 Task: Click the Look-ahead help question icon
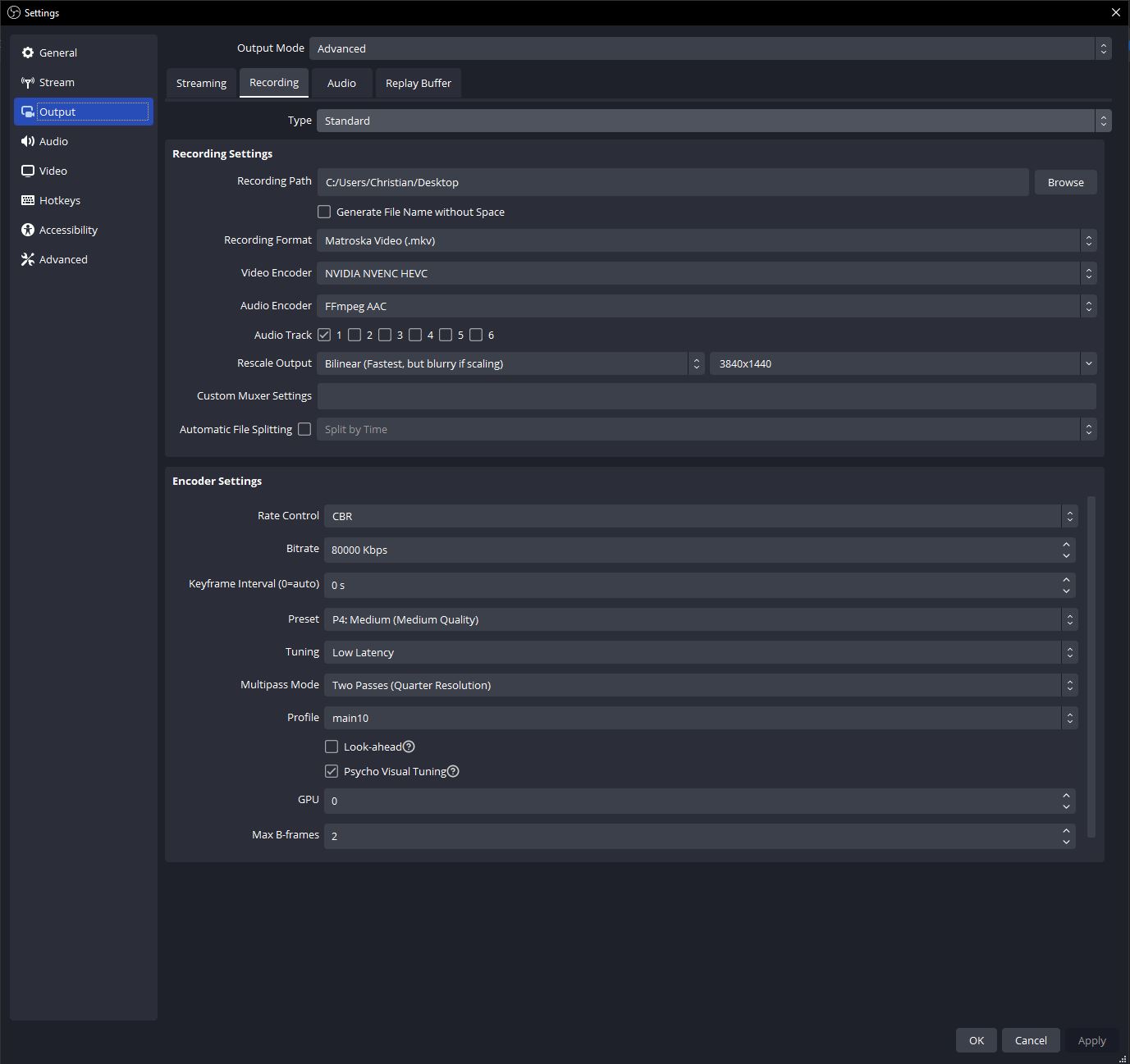coord(409,747)
